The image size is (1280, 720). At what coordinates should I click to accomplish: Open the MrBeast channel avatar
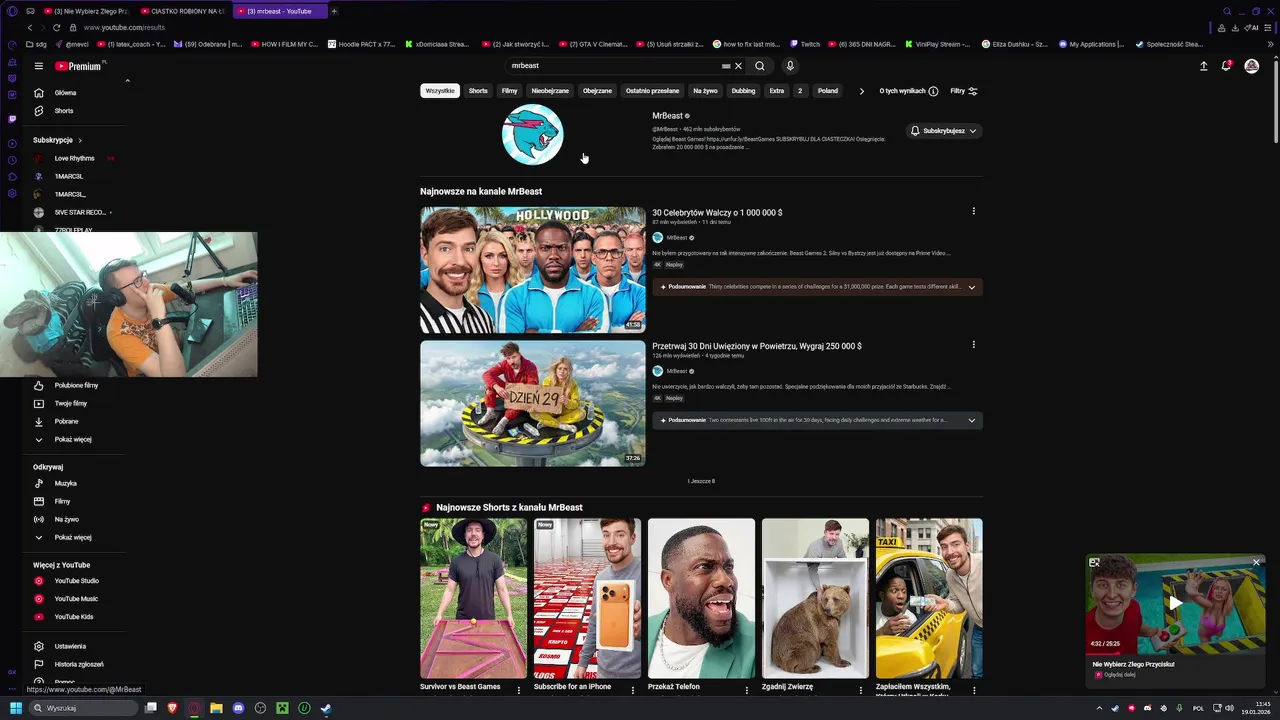click(532, 134)
